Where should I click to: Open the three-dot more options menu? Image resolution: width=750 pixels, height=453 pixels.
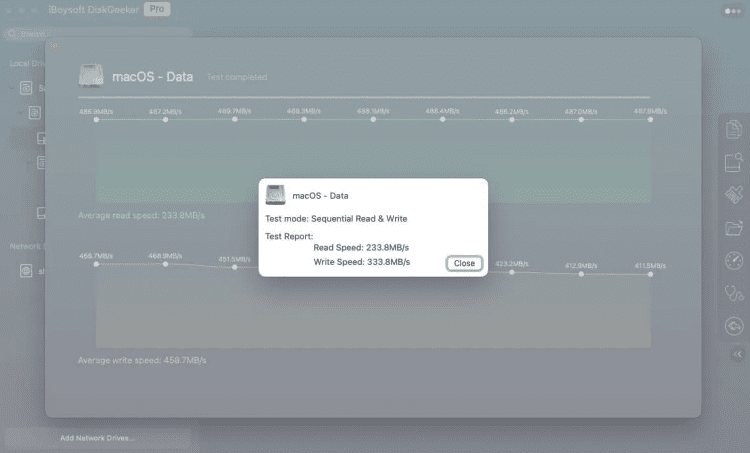click(732, 10)
